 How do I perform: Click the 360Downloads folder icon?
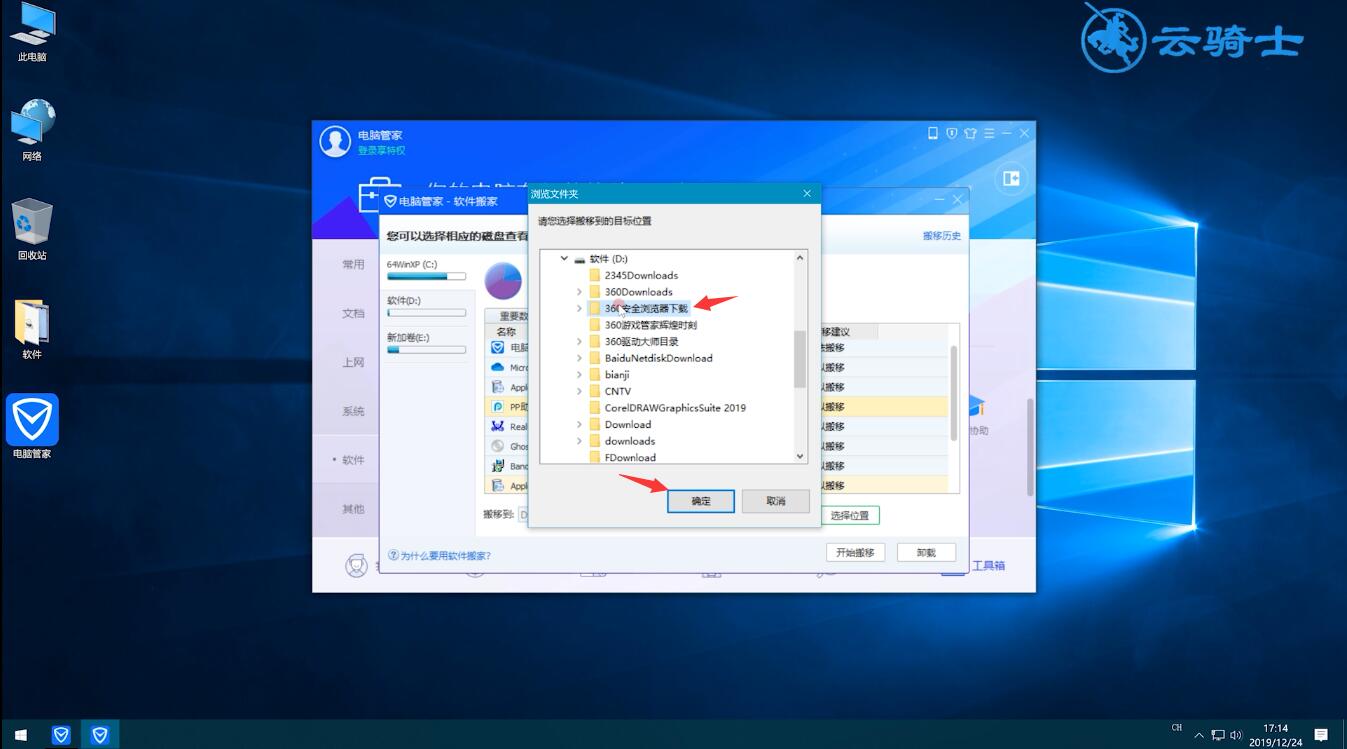594,292
